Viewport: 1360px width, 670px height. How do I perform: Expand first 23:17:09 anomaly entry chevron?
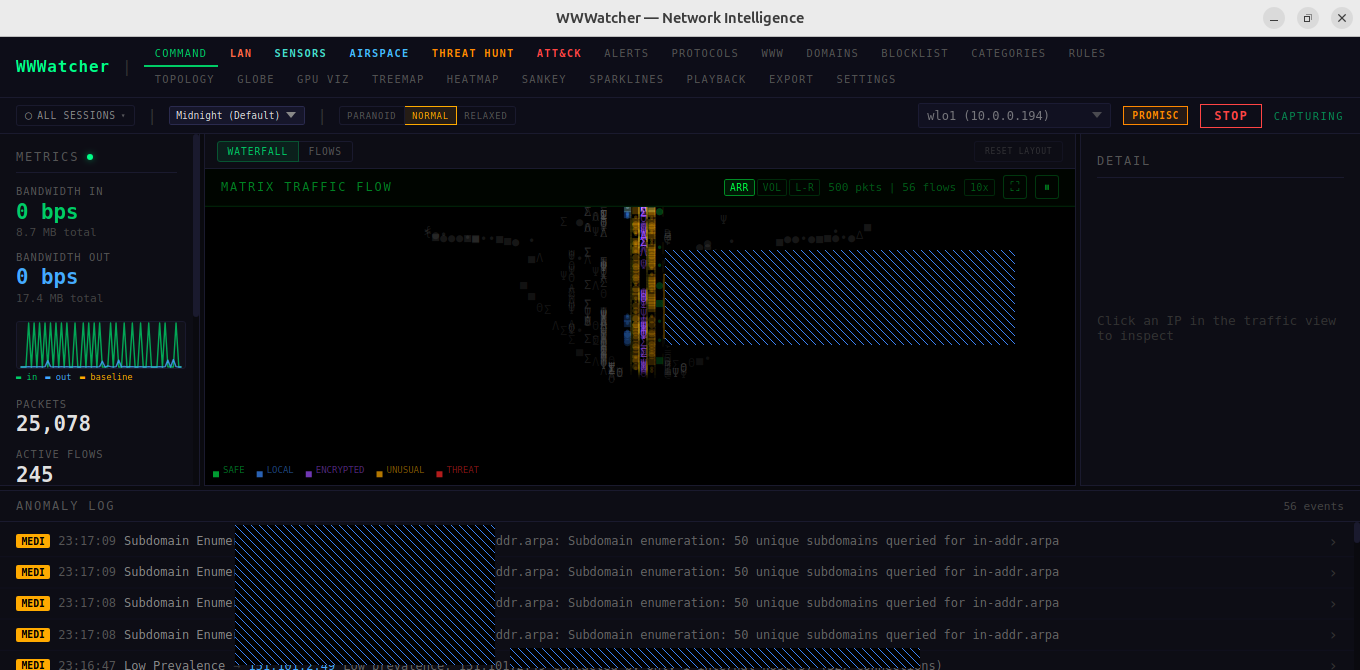coord(1333,542)
